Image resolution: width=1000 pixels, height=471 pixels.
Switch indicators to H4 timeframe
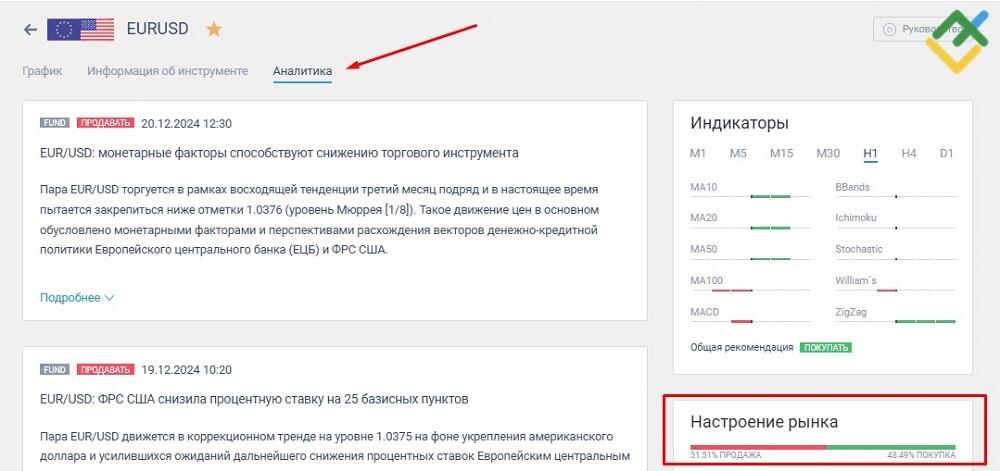908,153
